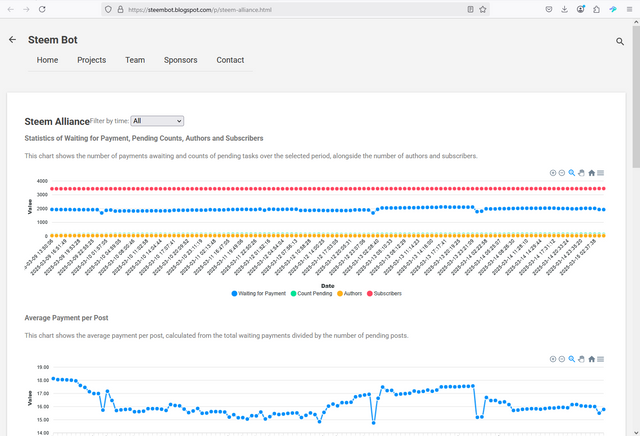Viewport: 640px width, 436px height.
Task: Open the Filter by time dropdown
Action: pyautogui.click(x=157, y=121)
